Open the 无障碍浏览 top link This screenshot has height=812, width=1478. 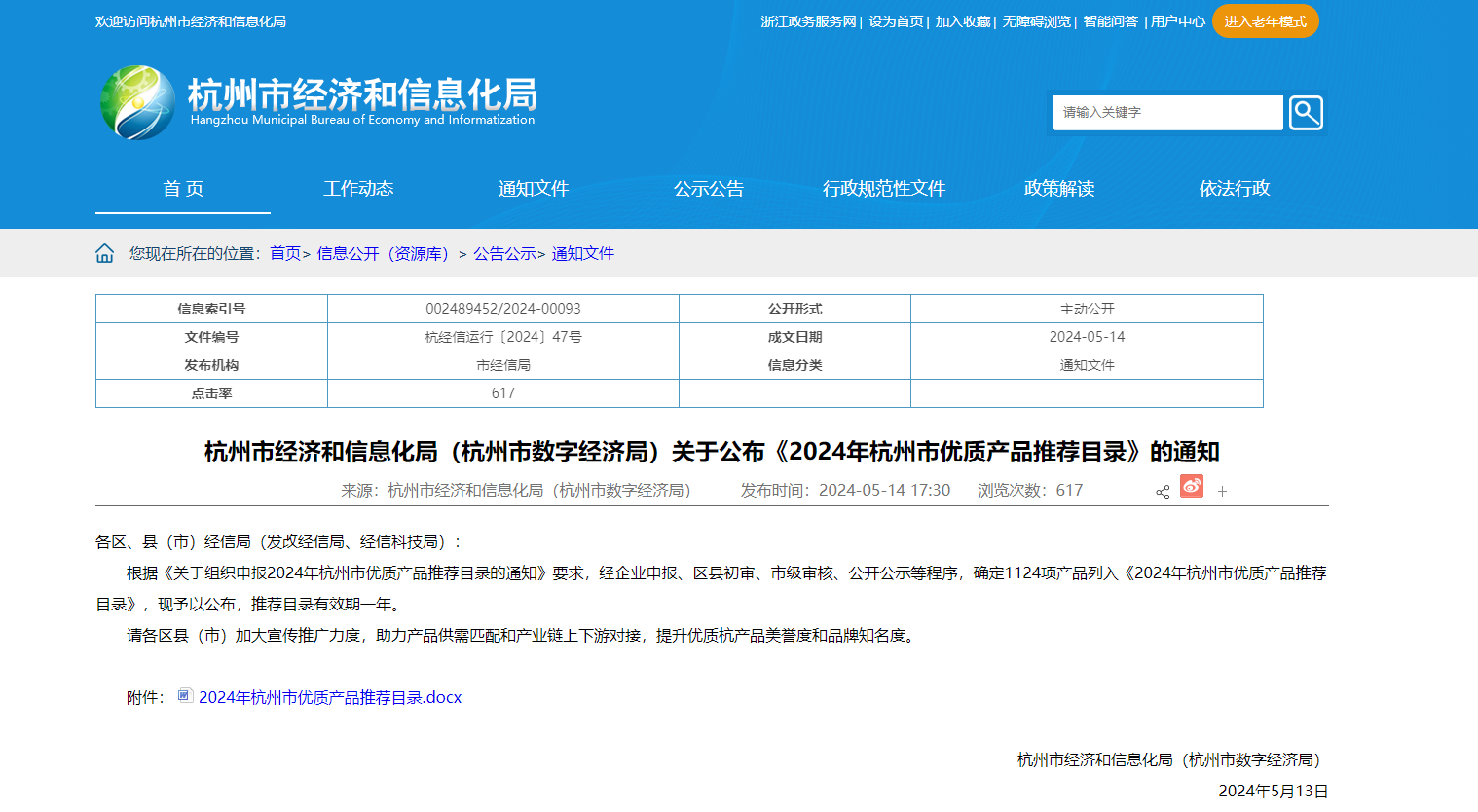1036,21
